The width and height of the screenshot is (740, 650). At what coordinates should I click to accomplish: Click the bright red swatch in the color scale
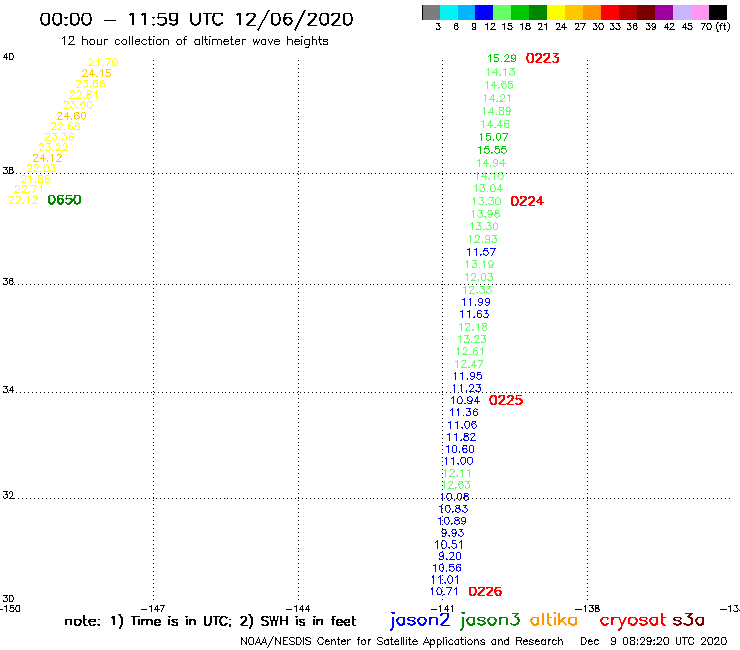pyautogui.click(x=610, y=12)
